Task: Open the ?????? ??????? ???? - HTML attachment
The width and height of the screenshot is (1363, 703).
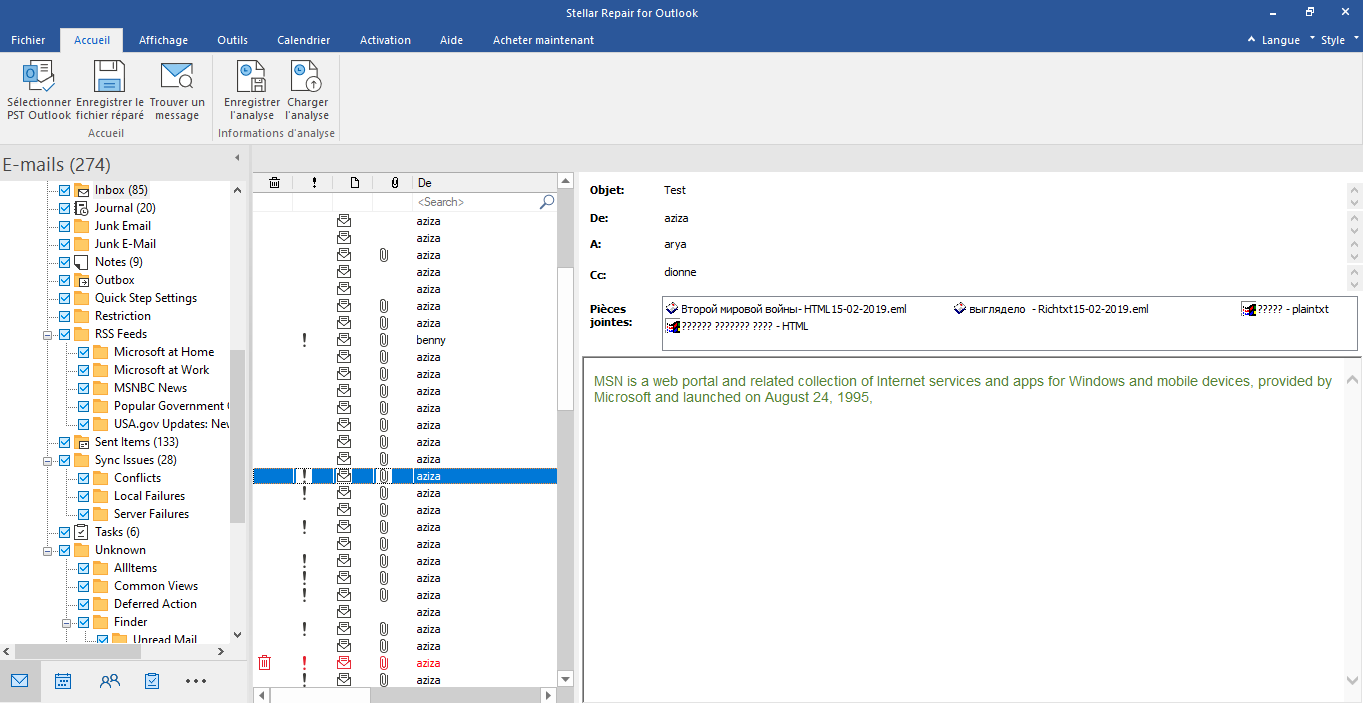Action: 737,326
